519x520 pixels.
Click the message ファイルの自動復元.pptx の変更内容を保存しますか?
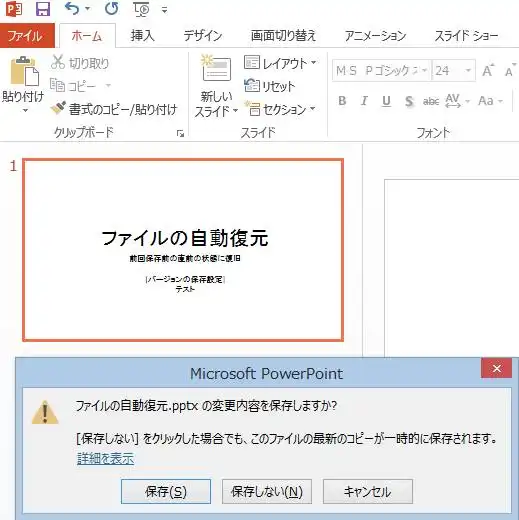pos(206,406)
